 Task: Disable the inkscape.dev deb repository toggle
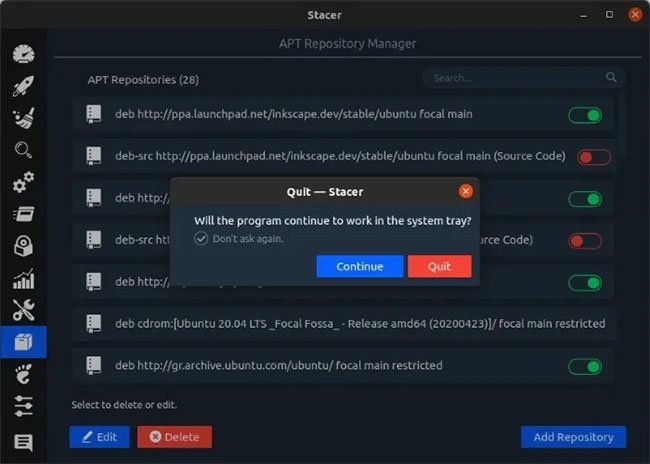(x=585, y=115)
